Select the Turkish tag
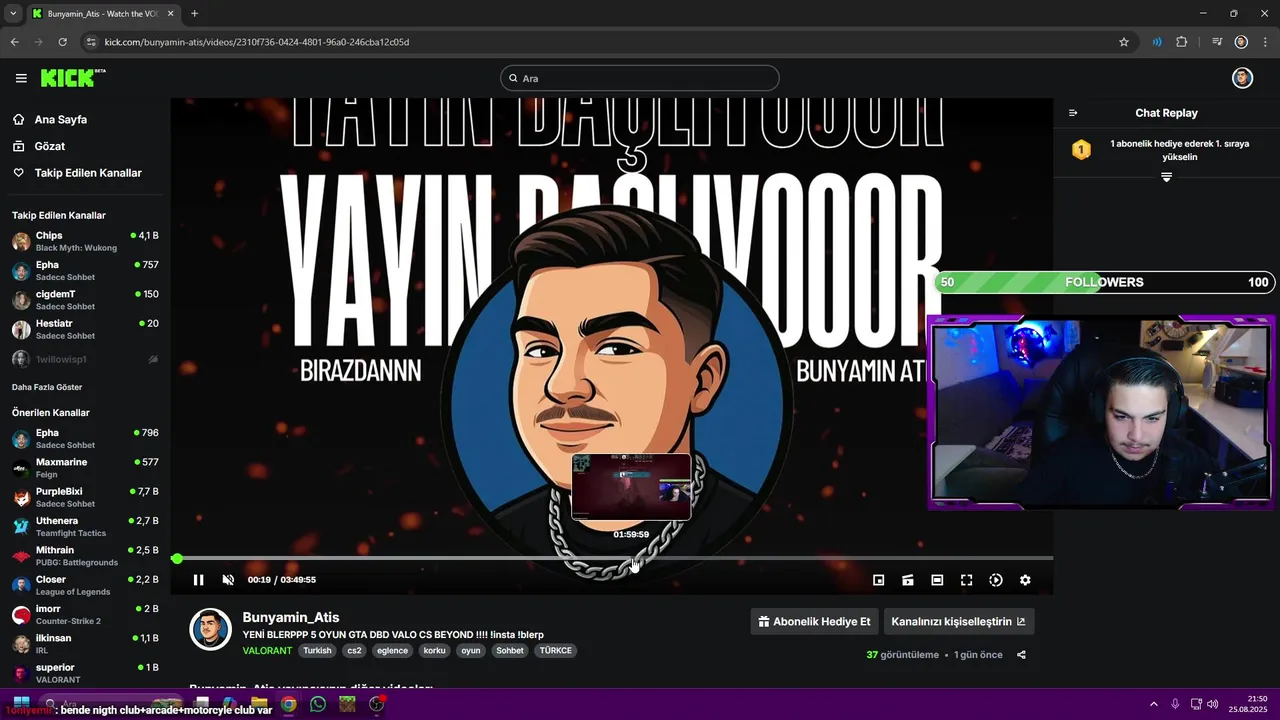 tap(317, 650)
